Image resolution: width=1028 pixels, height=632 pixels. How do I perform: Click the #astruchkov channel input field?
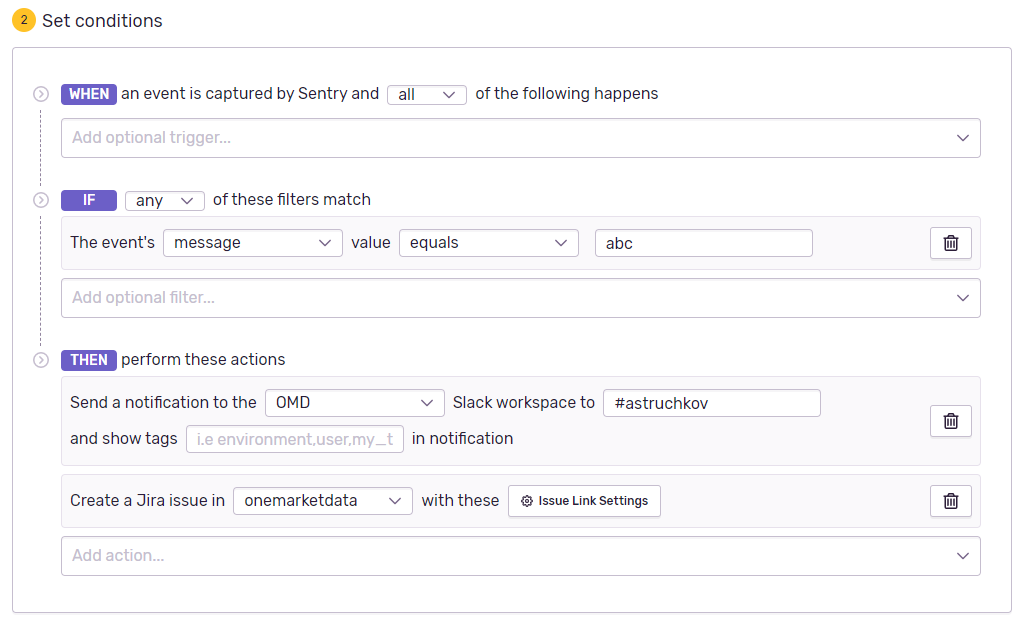[x=711, y=402]
